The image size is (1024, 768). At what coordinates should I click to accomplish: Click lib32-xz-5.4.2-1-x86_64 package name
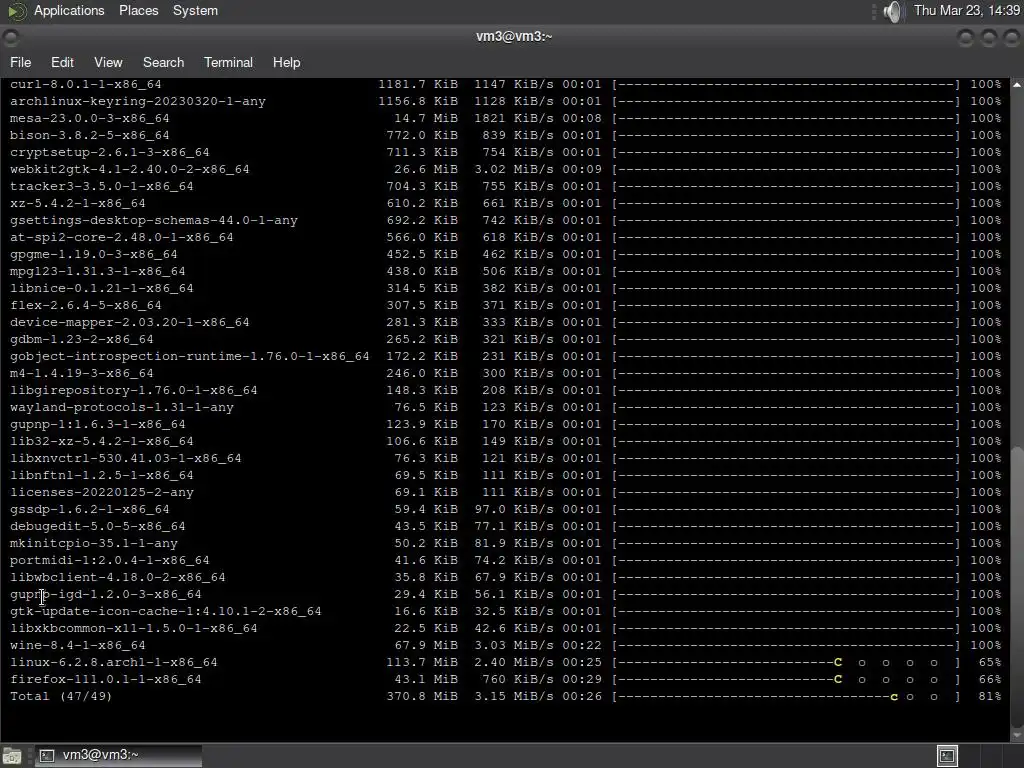pos(102,441)
